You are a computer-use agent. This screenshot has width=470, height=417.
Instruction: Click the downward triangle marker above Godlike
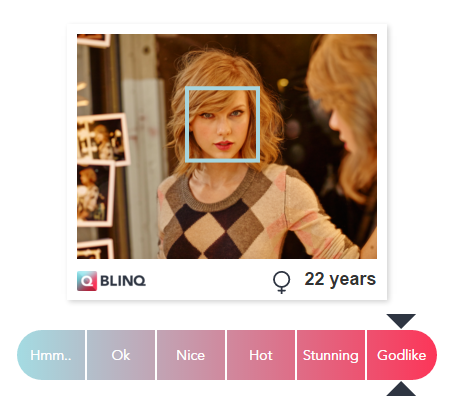[x=401, y=321]
